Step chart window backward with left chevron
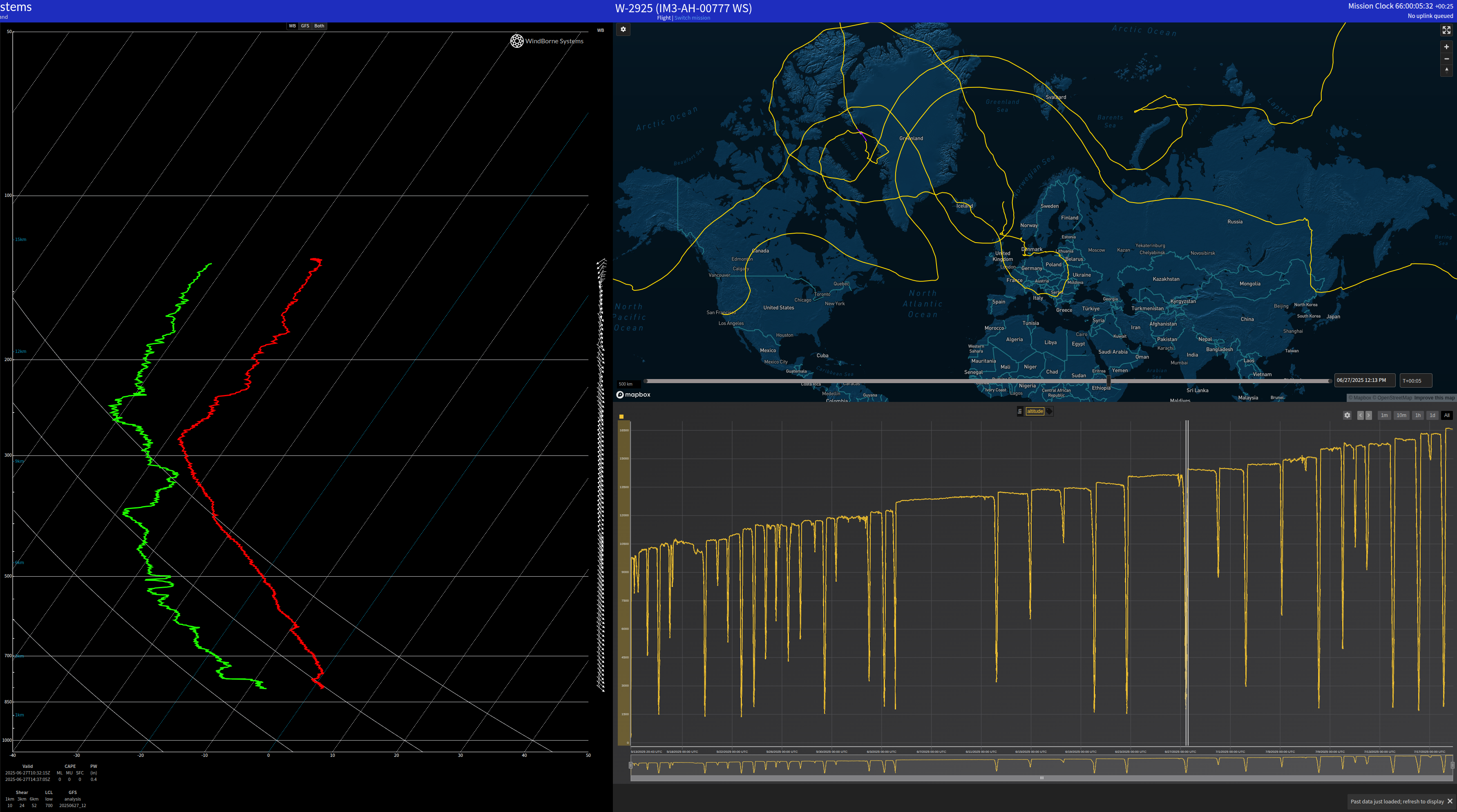This screenshot has height=812, width=1457. click(1360, 415)
